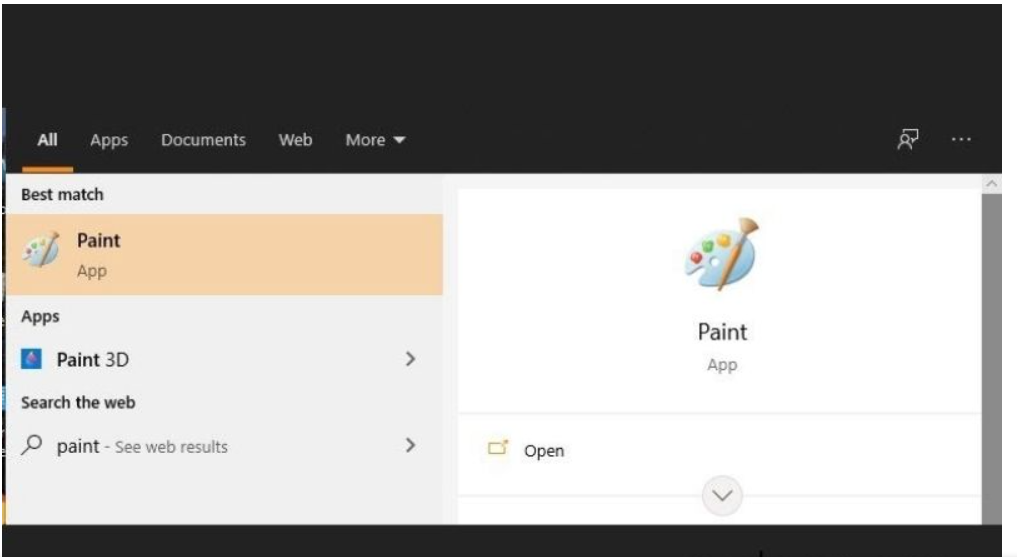Screen dimensions: 1017x557
Task: Click the large Paint icon in preview pane
Action: click(722, 254)
